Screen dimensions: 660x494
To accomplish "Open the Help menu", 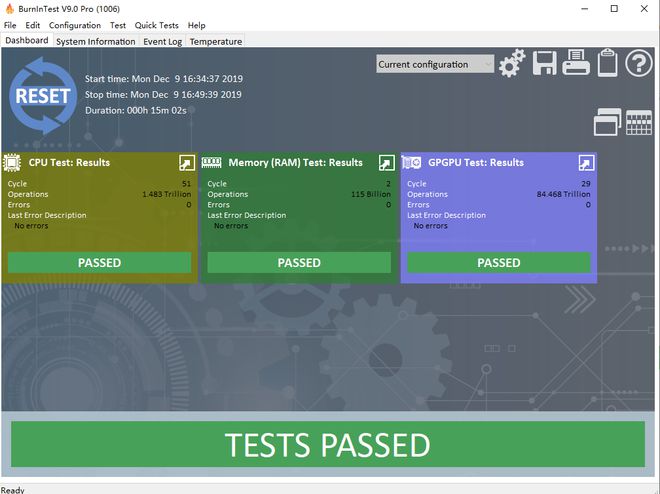I will pos(197,25).
